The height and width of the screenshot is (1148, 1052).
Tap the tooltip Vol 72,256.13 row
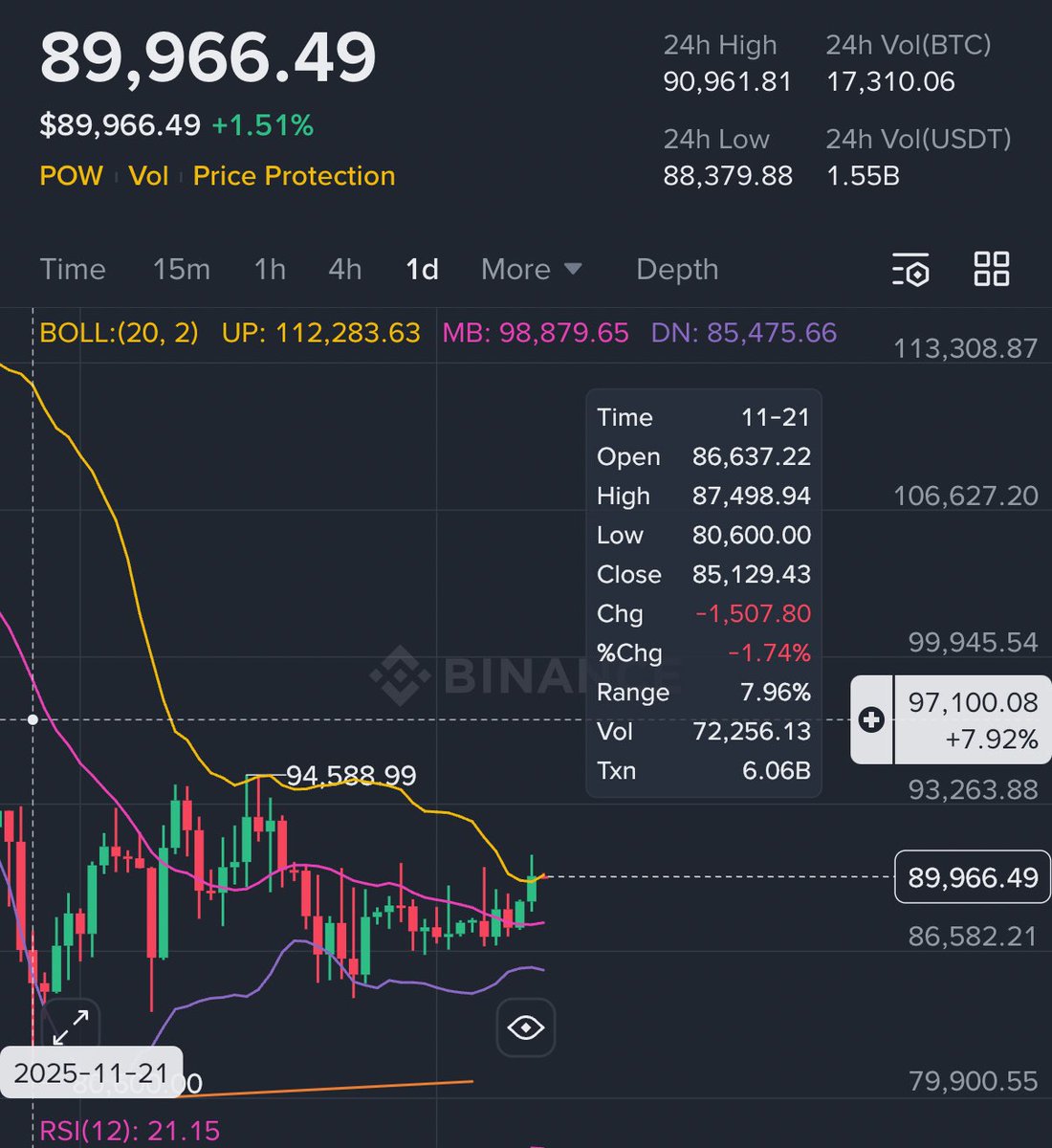pos(704,731)
